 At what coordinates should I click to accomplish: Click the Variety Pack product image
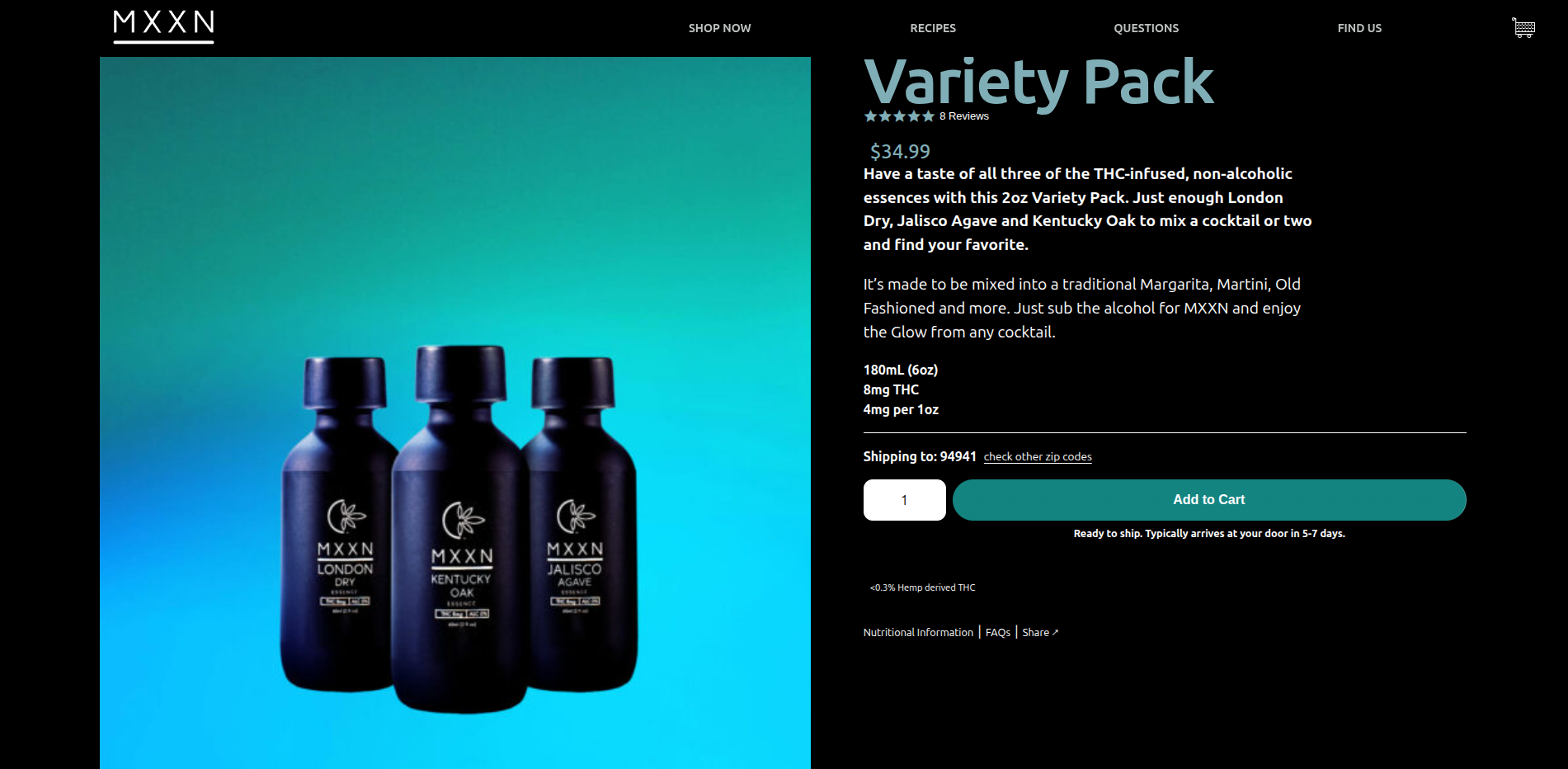[455, 413]
